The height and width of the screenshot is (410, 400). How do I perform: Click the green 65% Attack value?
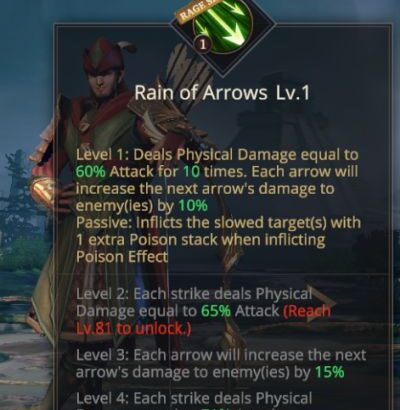(216, 311)
